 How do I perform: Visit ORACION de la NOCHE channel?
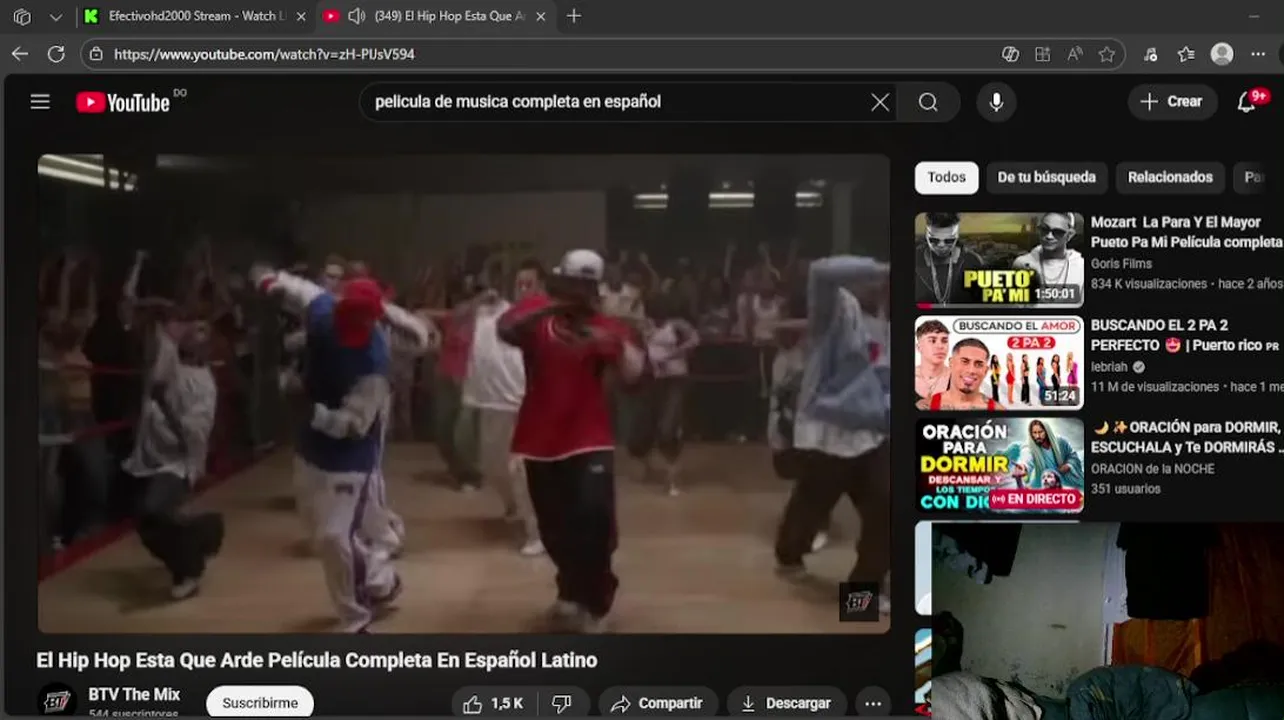pyautogui.click(x=1152, y=469)
